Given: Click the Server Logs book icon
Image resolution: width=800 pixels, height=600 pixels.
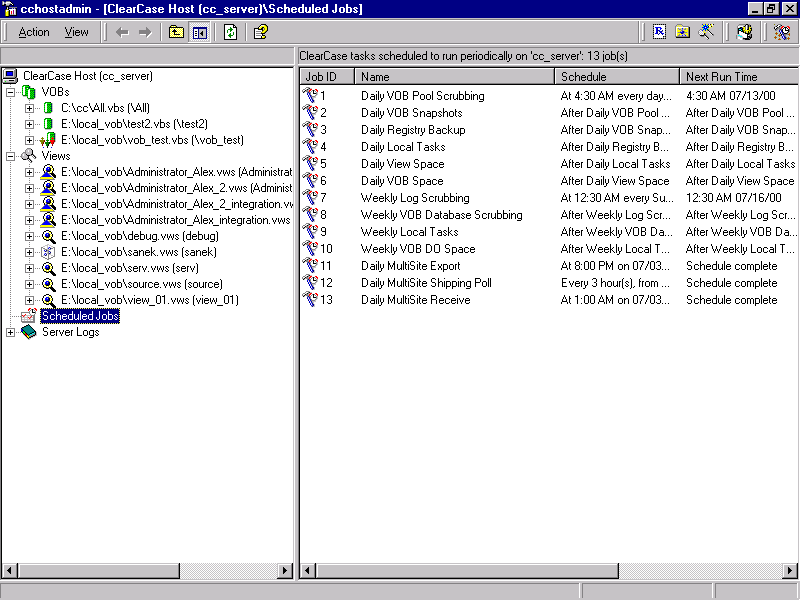Looking at the screenshot, I should coord(29,332).
